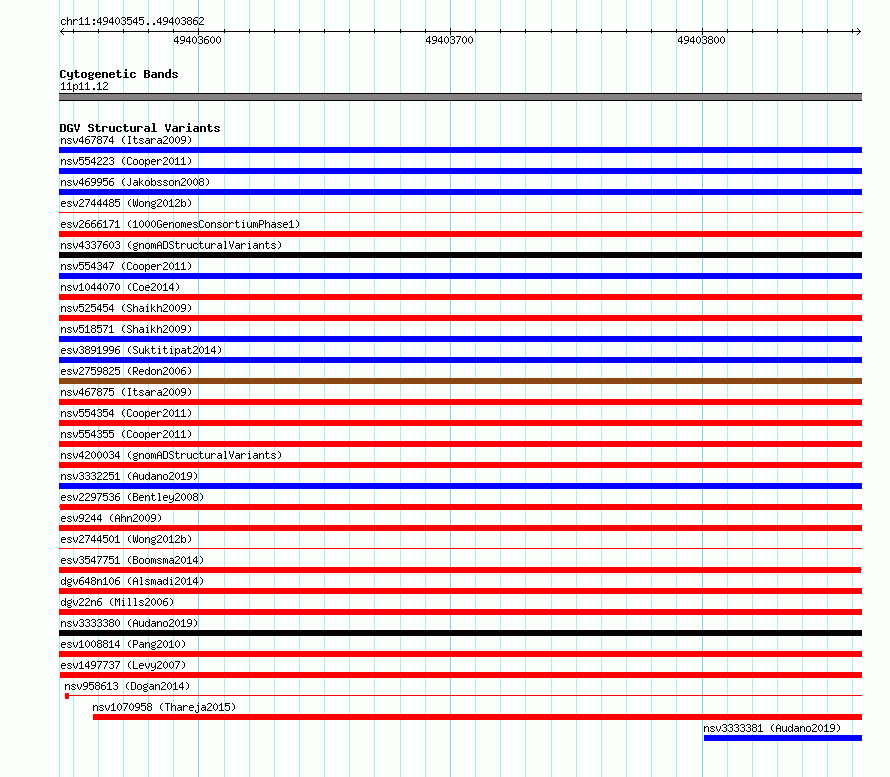
Task: Click the nsv467874 (Itsara2009) variant label
Action: coord(126,140)
